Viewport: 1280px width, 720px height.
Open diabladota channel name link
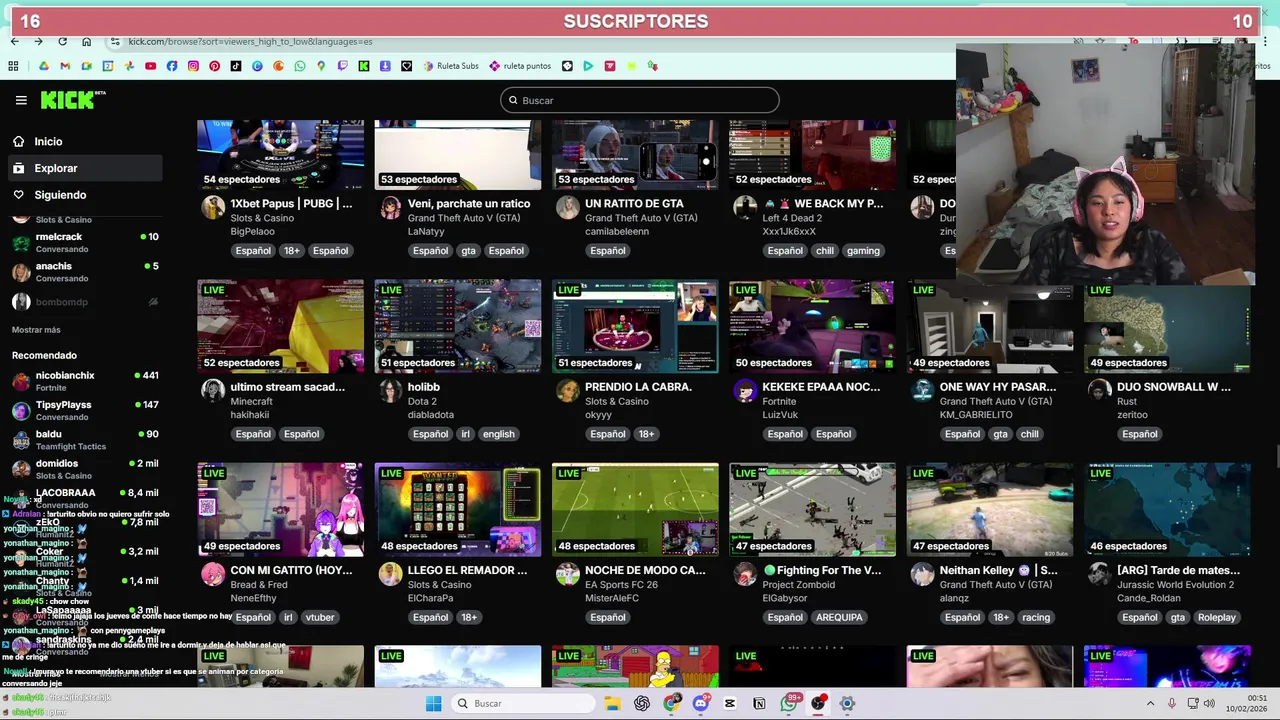click(432, 415)
